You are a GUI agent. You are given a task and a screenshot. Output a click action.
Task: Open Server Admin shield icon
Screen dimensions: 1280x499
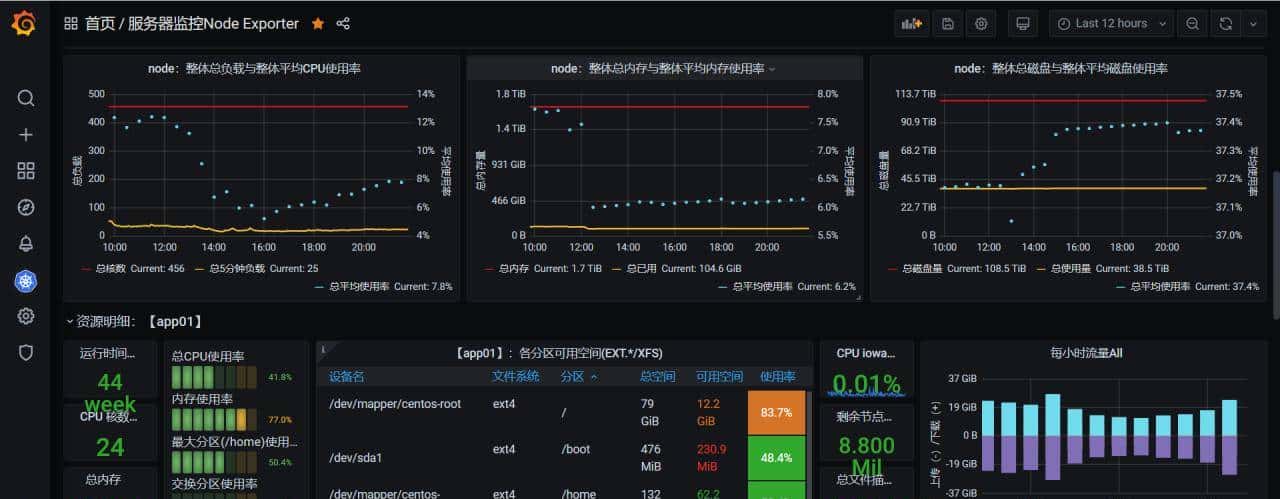26,352
